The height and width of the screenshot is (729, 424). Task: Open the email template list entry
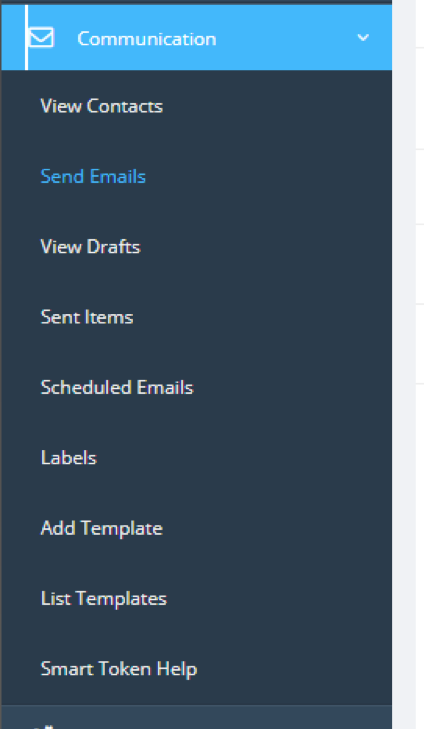click(104, 598)
